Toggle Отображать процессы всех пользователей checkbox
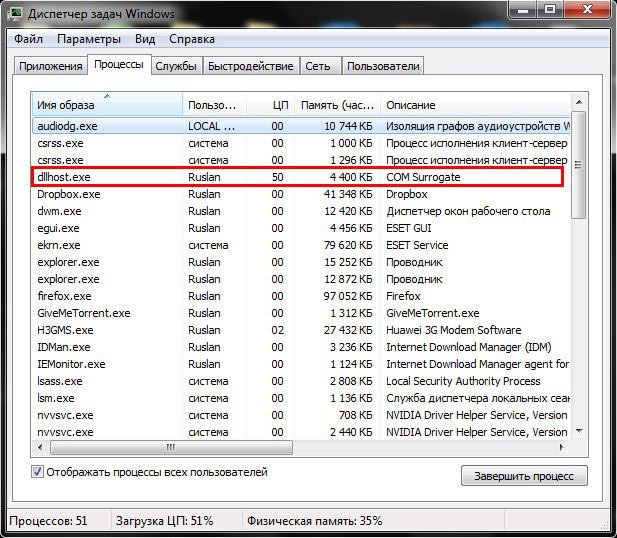Screen dimensions: 617x538 (x=37, y=472)
